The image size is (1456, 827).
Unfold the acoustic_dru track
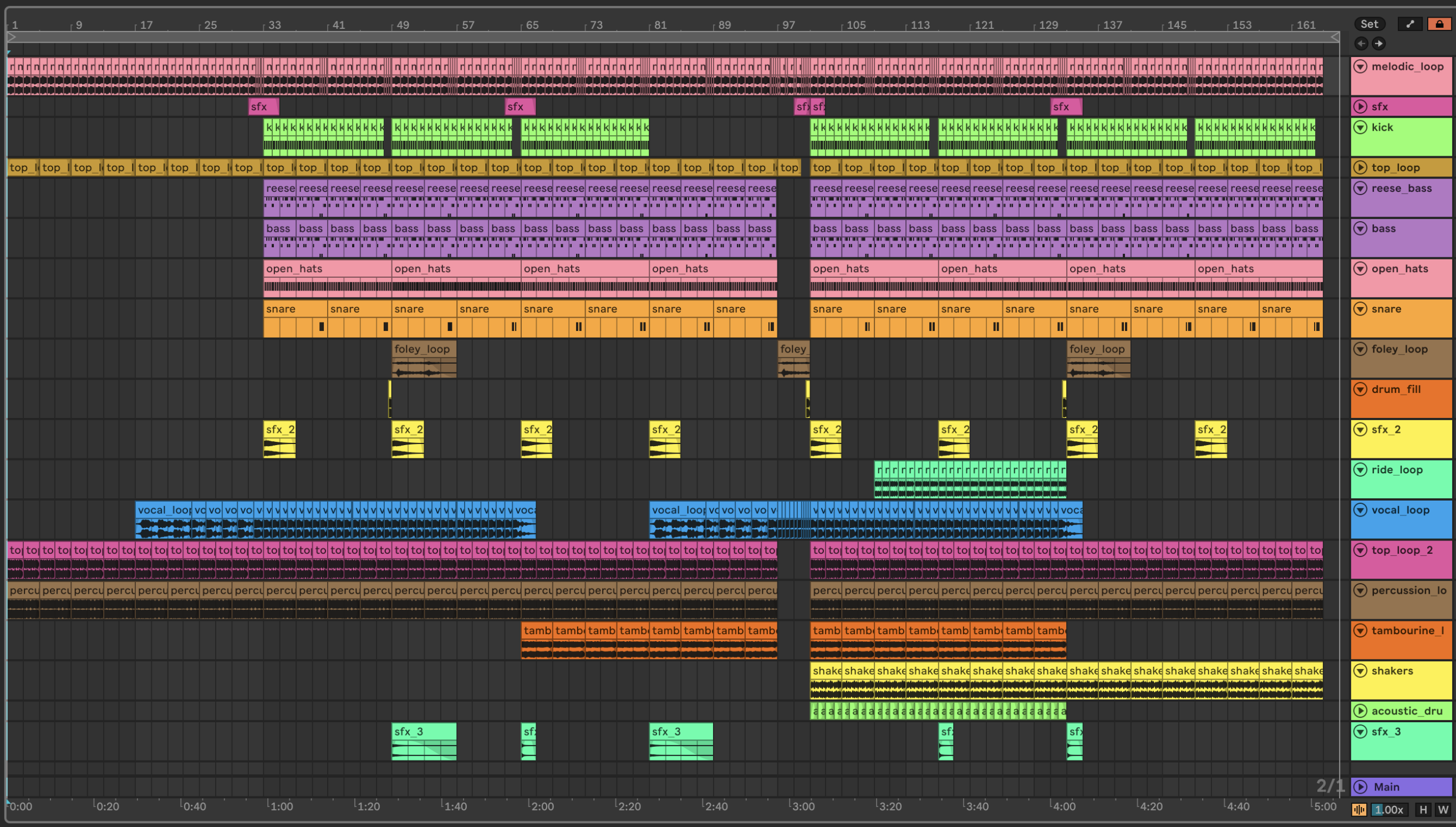tap(1361, 711)
